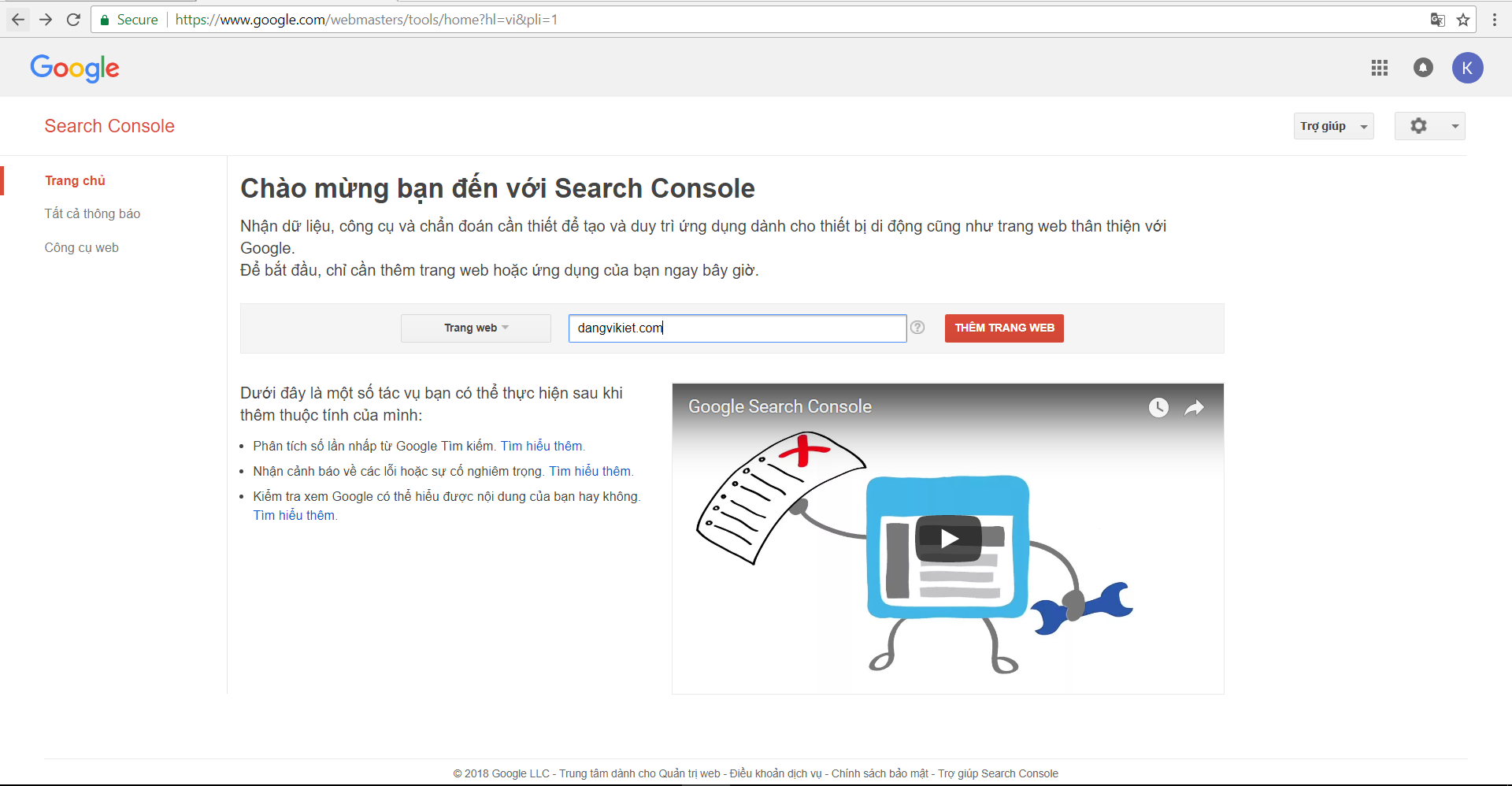Viewport: 1512px width, 786px height.
Task: Click Tìm hiểu thêm about serious error alerts
Action: [590, 471]
